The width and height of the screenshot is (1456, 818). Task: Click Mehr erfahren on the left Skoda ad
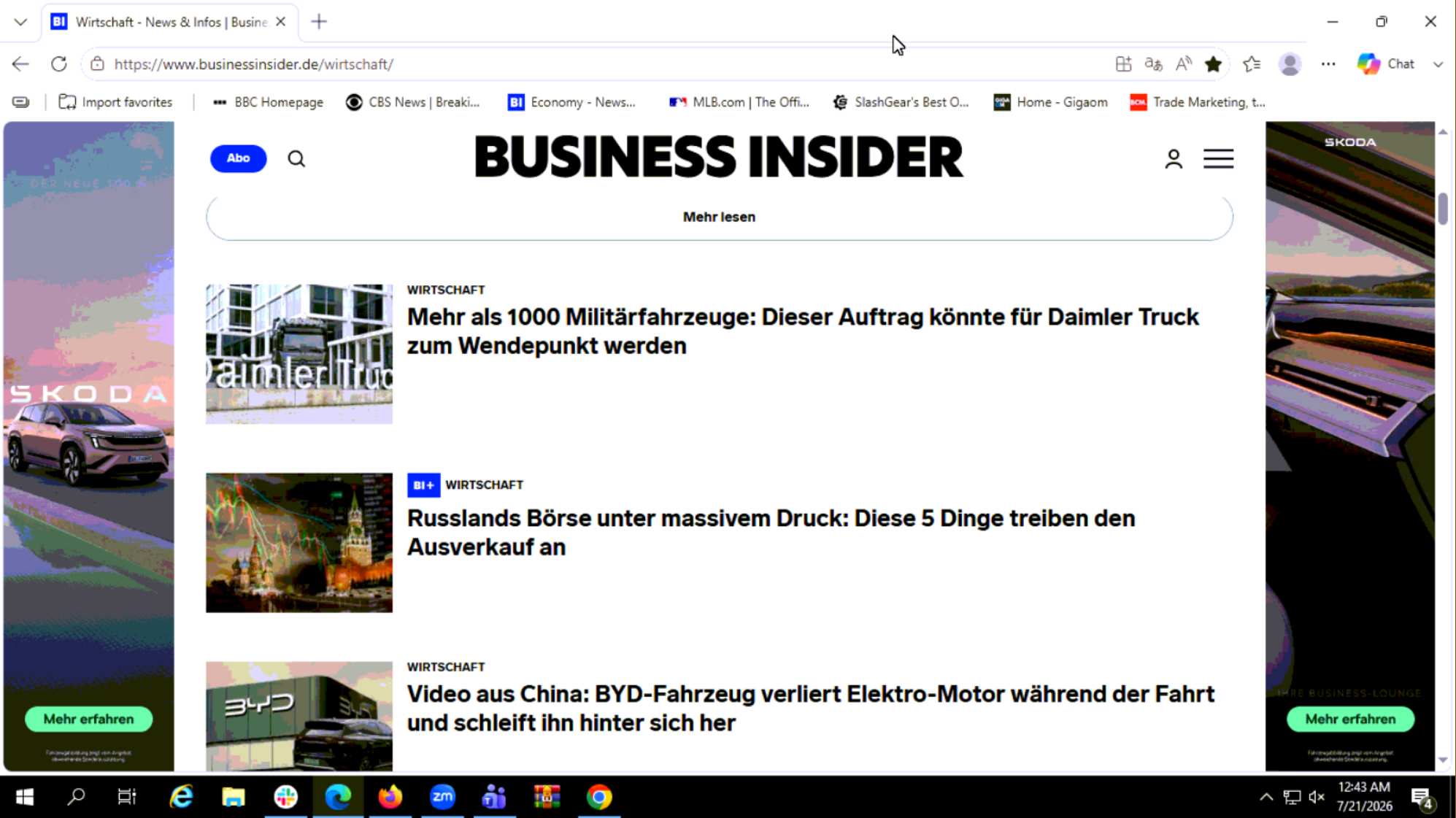tap(89, 719)
